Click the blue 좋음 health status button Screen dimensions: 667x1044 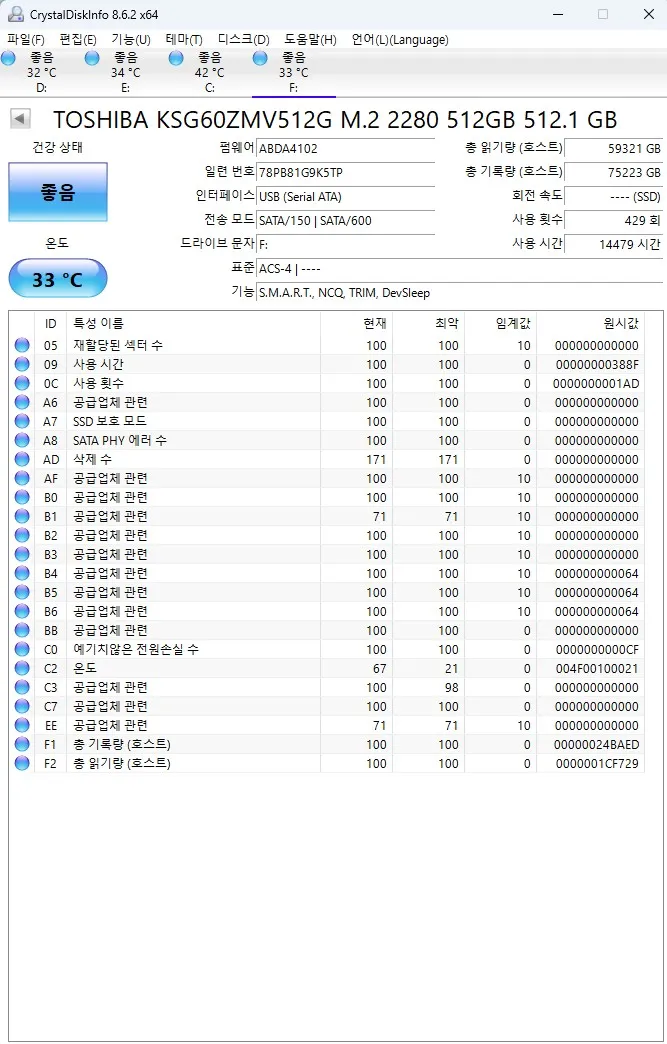coord(58,192)
